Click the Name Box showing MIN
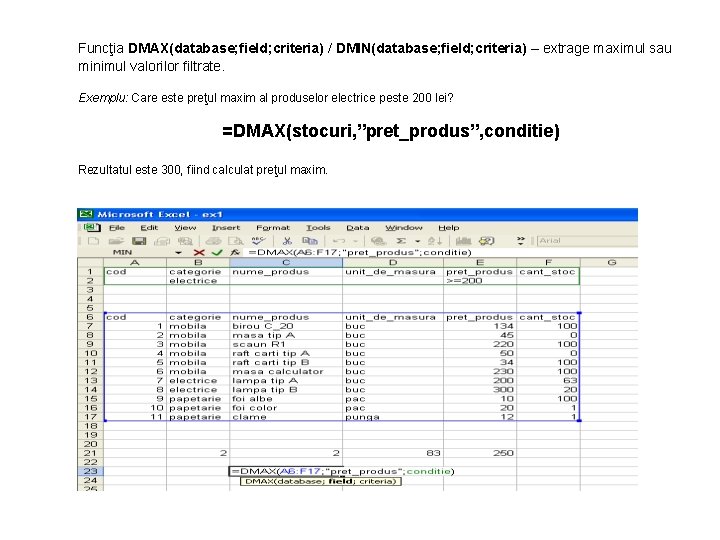The width and height of the screenshot is (720, 540). [x=122, y=253]
